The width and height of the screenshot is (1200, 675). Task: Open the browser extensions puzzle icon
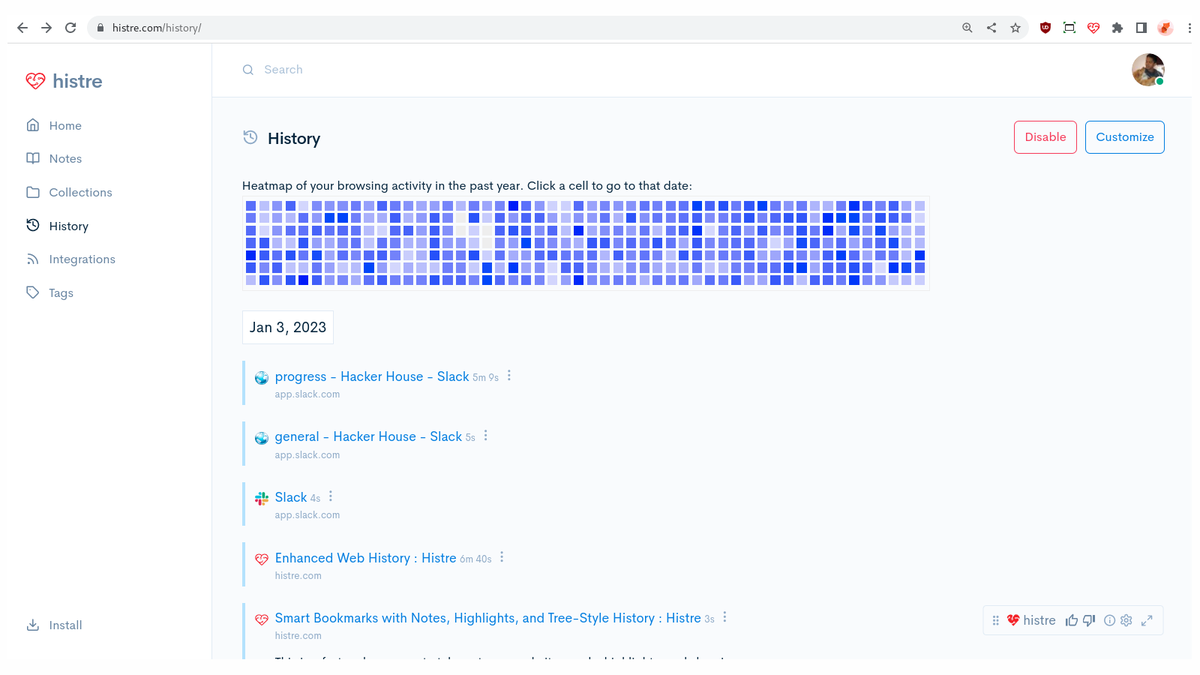pyautogui.click(x=1117, y=28)
